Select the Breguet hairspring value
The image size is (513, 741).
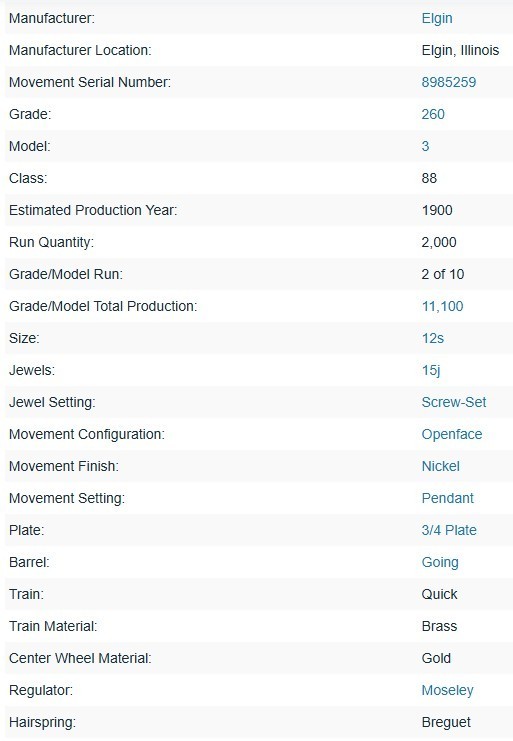coord(446,722)
